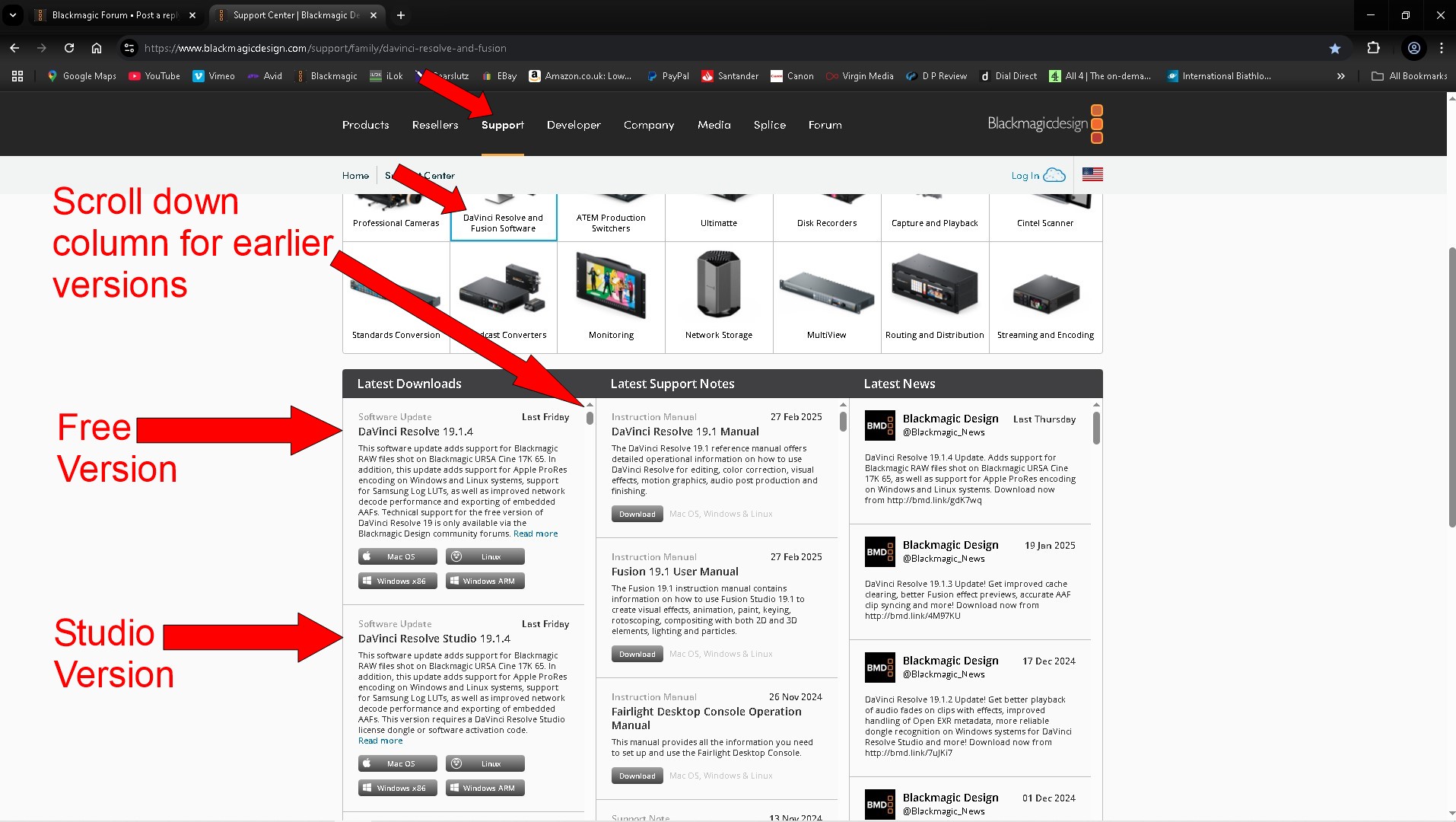
Task: Open the Resellers menu item
Action: pyautogui.click(x=435, y=125)
